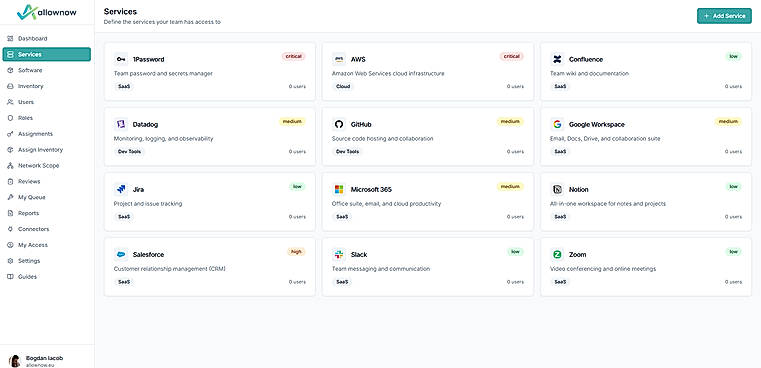Click the GitHub octocat icon

click(x=339, y=124)
